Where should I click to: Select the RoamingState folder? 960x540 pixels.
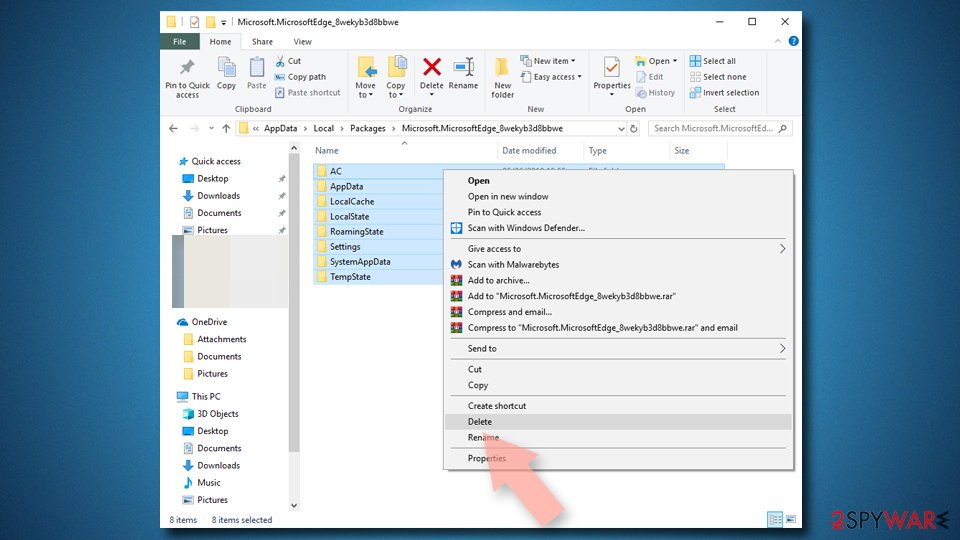[356, 231]
